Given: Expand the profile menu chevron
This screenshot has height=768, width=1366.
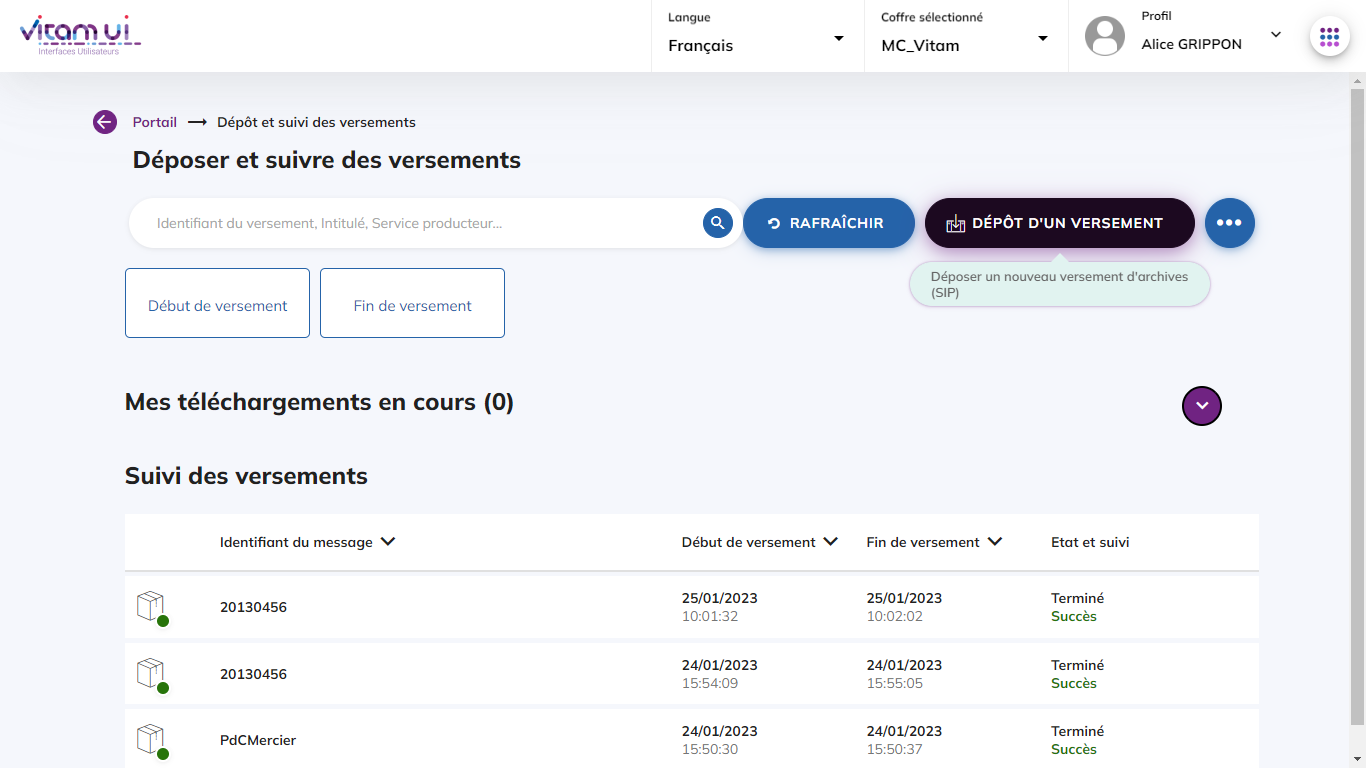Looking at the screenshot, I should (1276, 35).
